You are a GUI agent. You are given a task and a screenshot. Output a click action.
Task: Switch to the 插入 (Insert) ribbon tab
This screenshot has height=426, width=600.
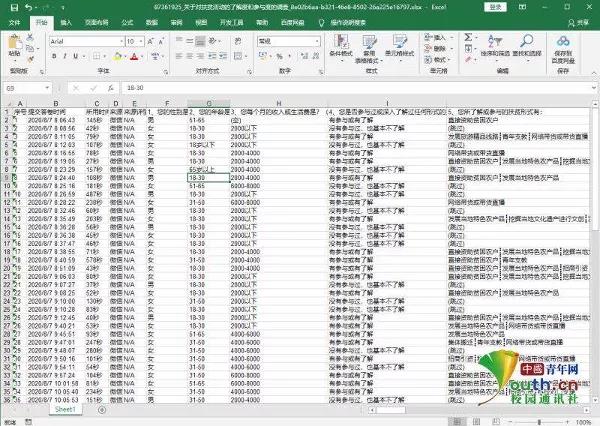66,20
